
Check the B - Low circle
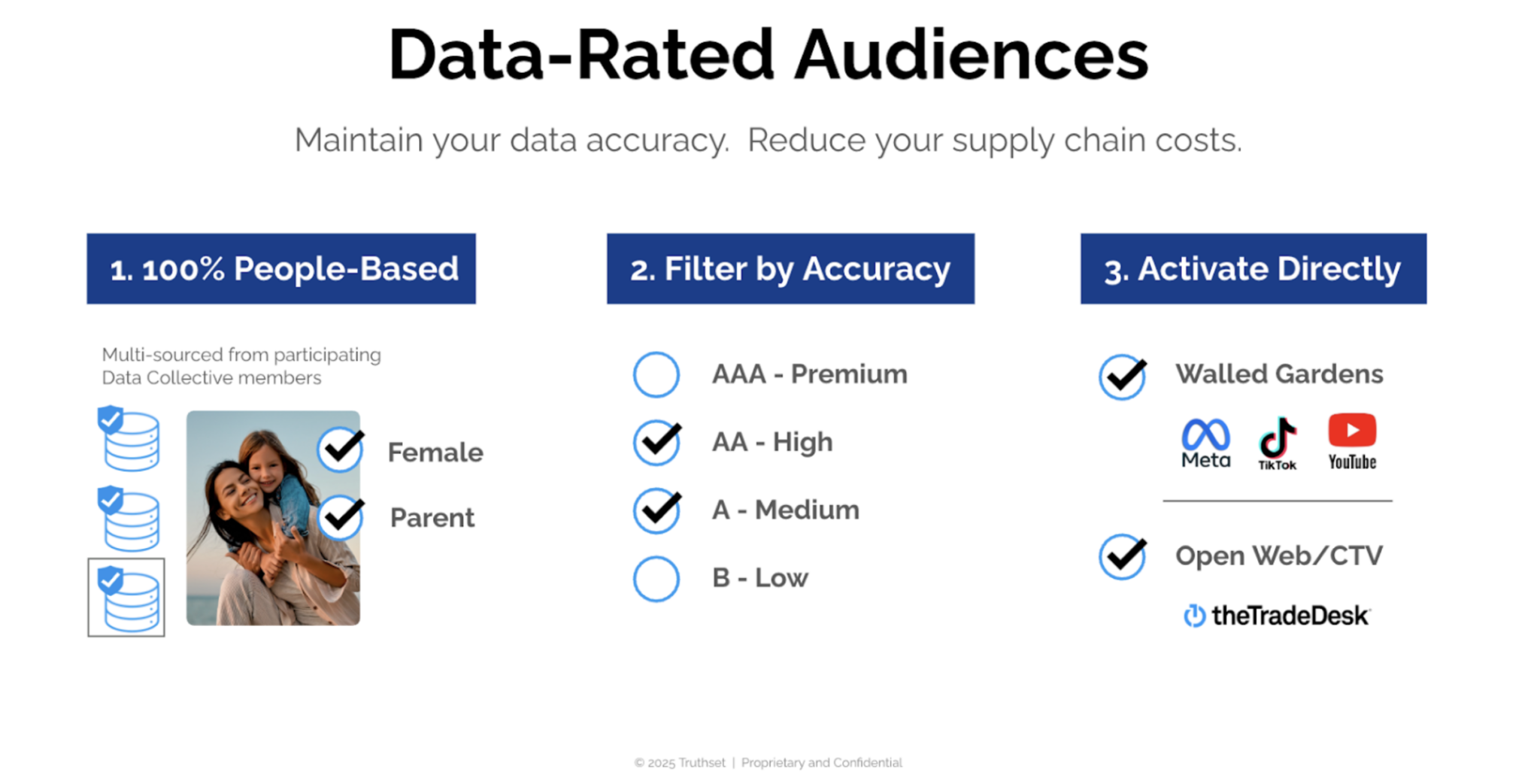coord(656,579)
